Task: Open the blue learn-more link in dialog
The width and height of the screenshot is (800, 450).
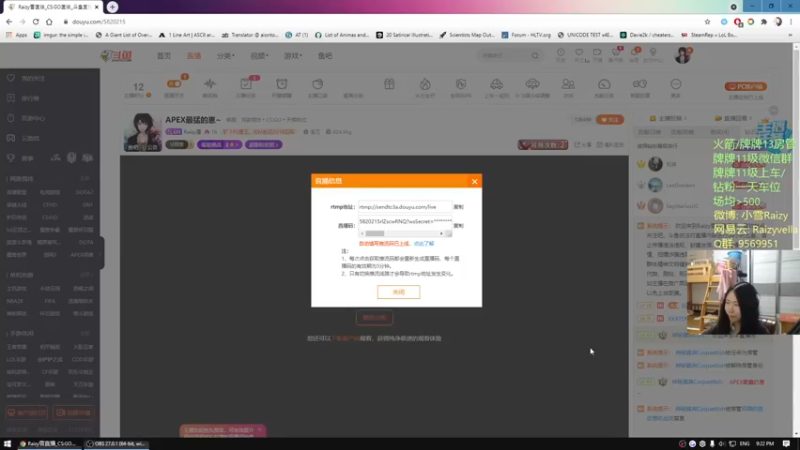Action: click(x=423, y=244)
